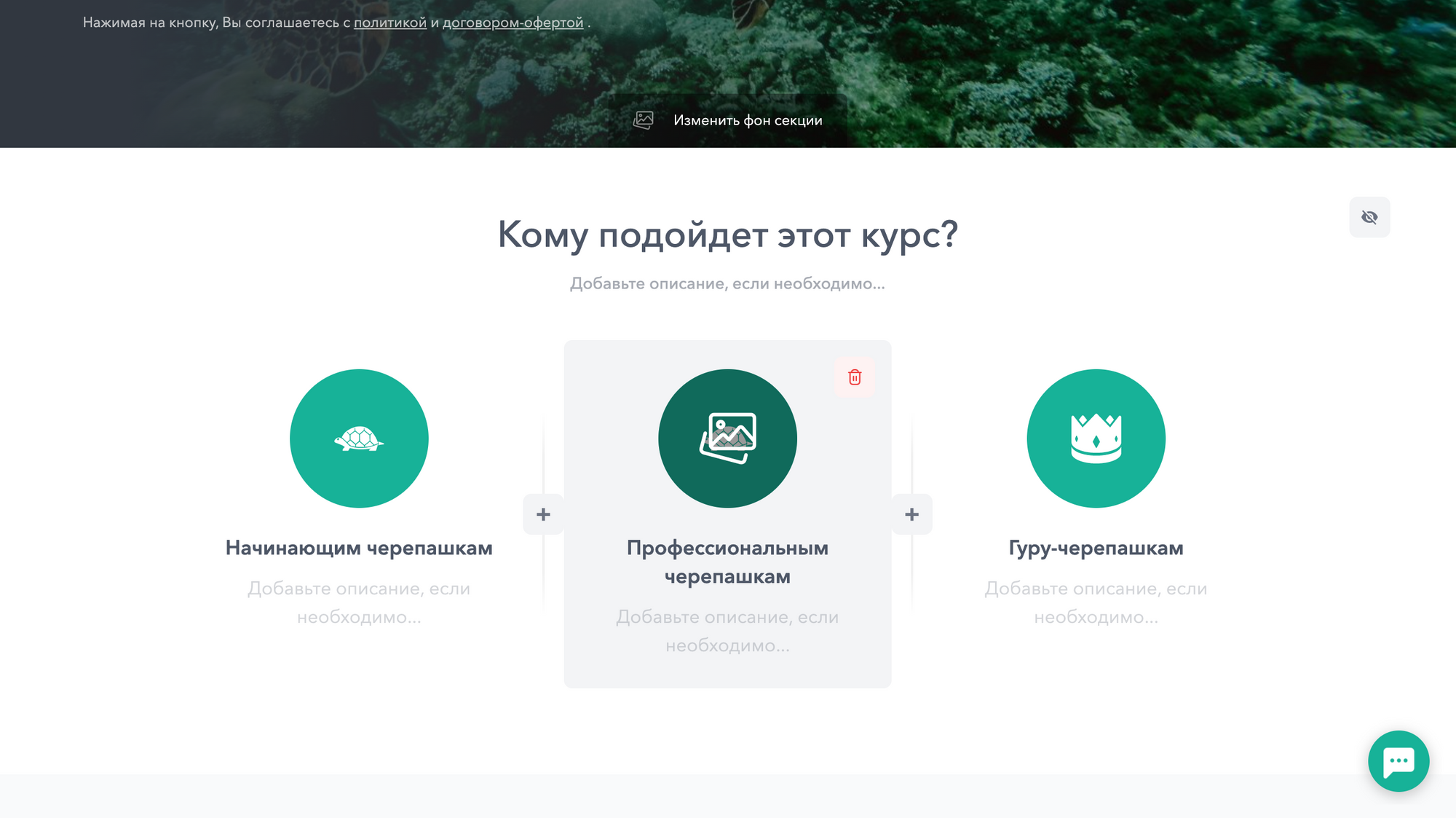This screenshot has width=1456, height=818.
Task: Click the left plus icon between cards
Action: 543,514
